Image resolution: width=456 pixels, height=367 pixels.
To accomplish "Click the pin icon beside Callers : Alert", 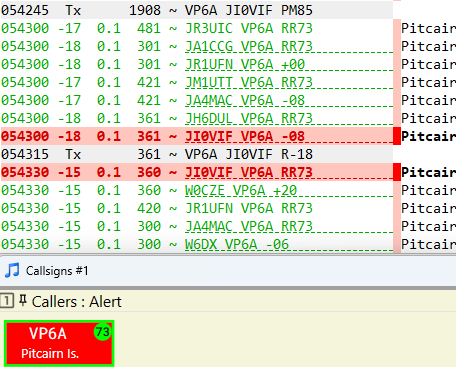I will [x=23, y=301].
